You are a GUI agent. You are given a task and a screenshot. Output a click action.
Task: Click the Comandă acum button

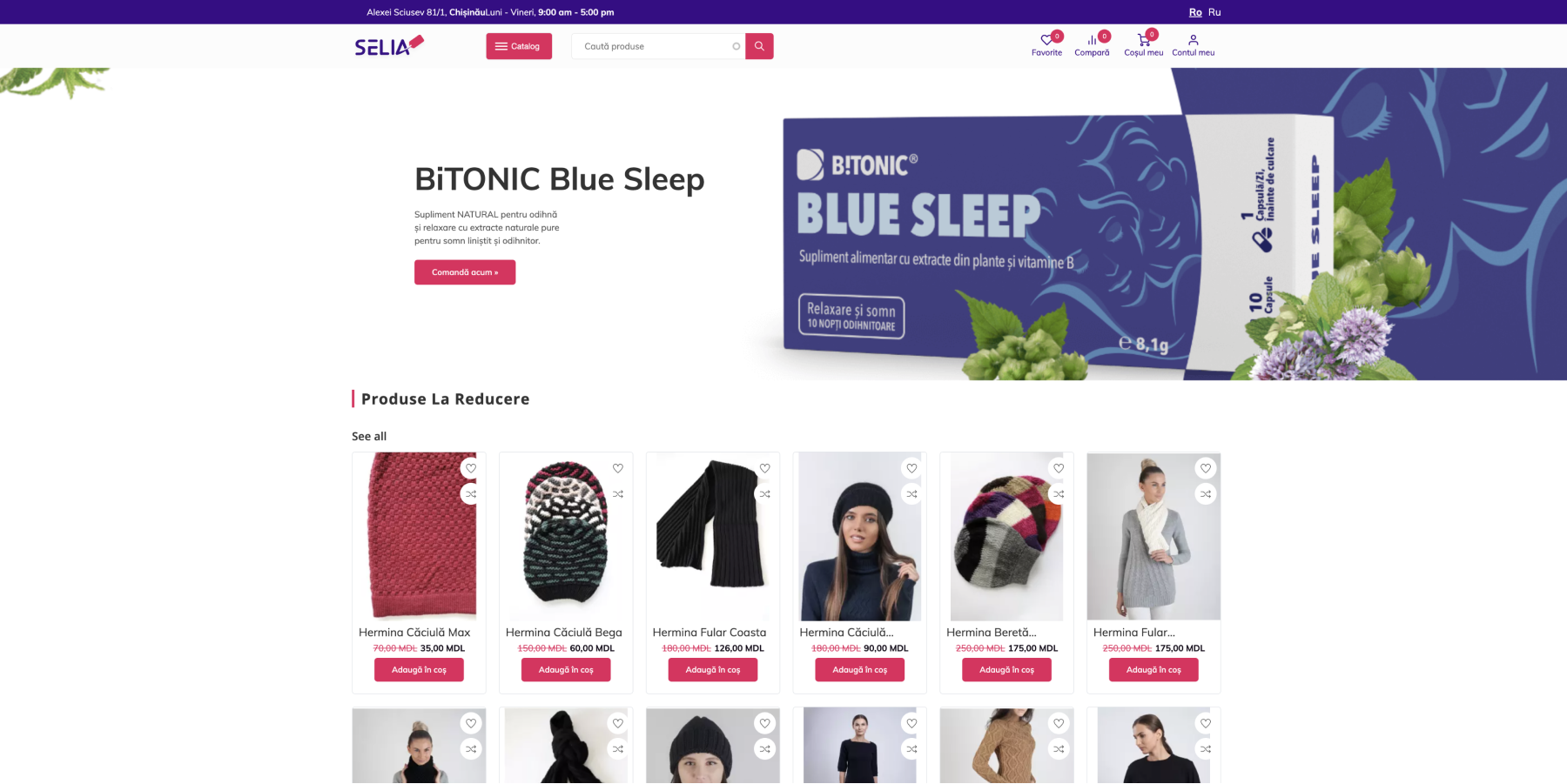(465, 272)
